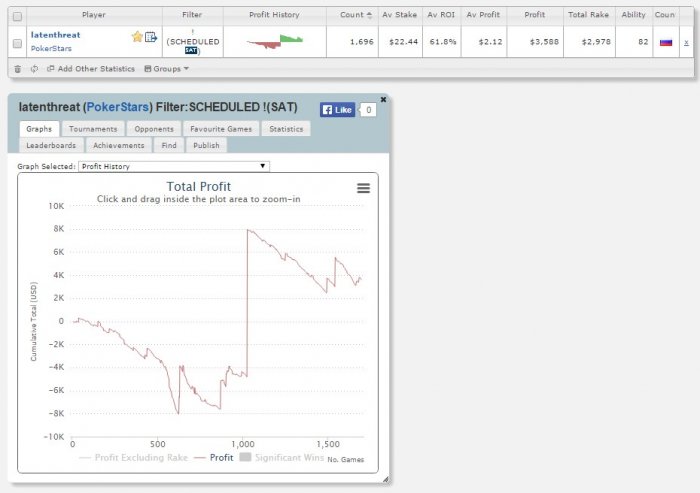Click the trash delete icon in the toolbar
The image size is (700, 493).
(x=18, y=69)
